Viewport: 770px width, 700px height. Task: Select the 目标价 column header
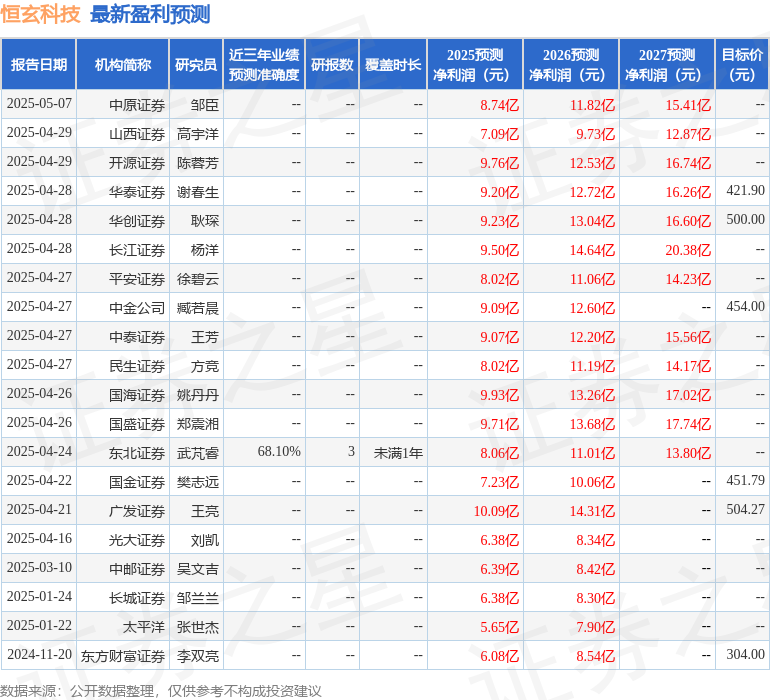(x=742, y=64)
